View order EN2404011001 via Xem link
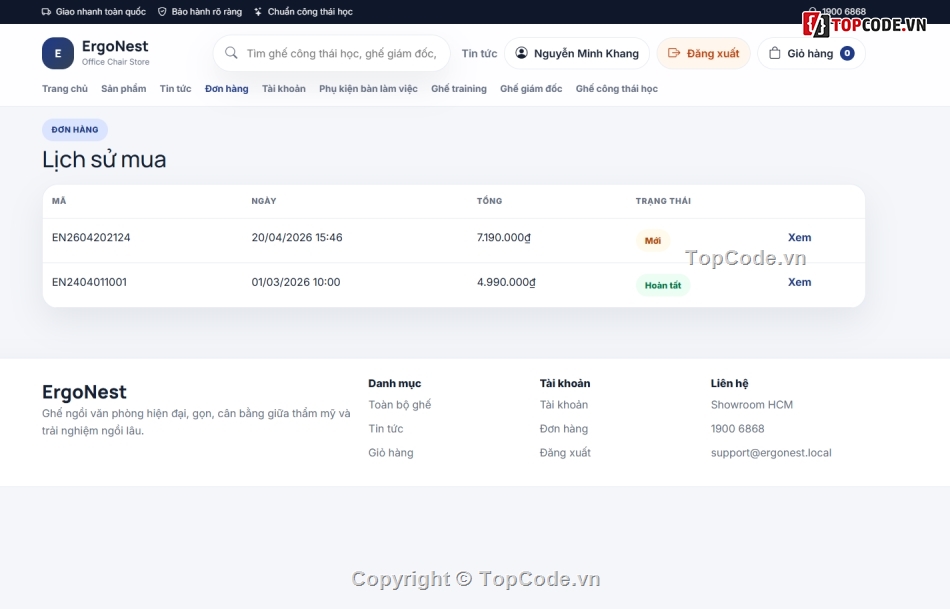 (799, 282)
